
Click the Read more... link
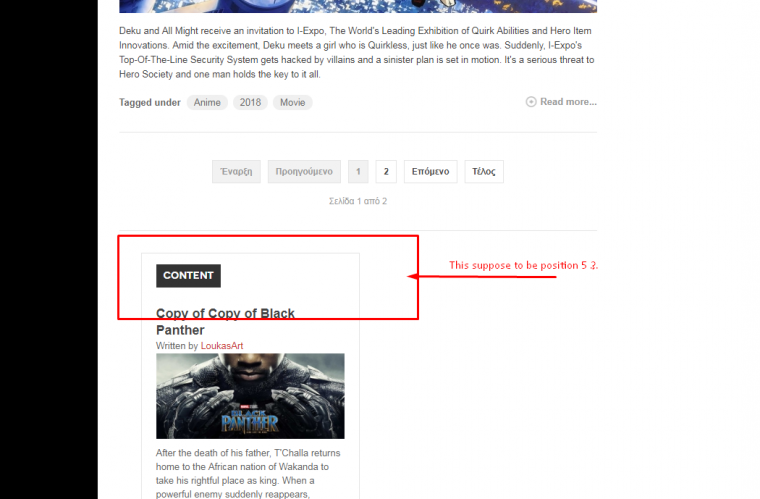[568, 102]
